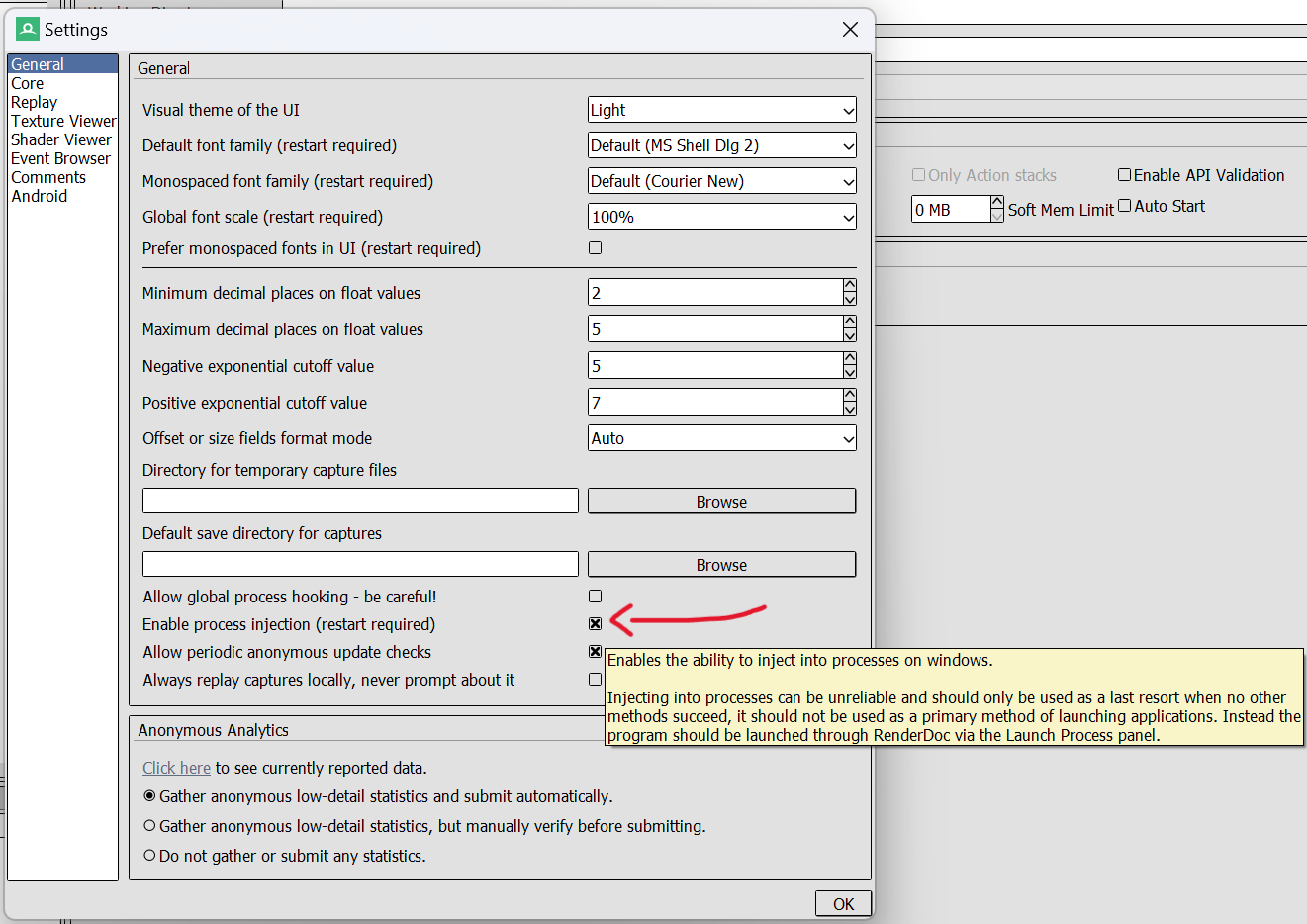Select 'manually verify before submitting' statistics option
This screenshot has height=924, width=1307.
(149, 825)
